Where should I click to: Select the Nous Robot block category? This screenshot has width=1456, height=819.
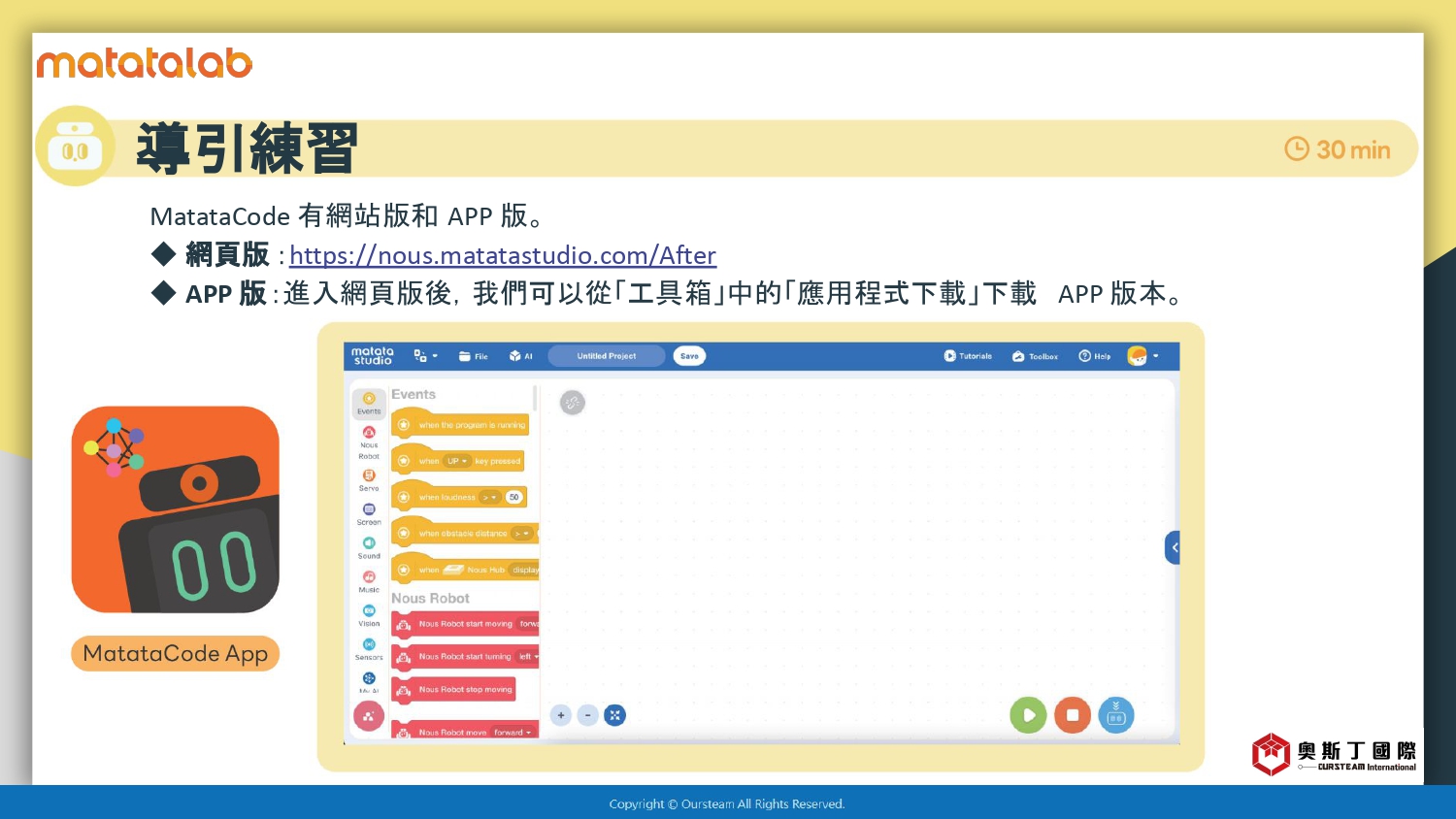coord(369,443)
